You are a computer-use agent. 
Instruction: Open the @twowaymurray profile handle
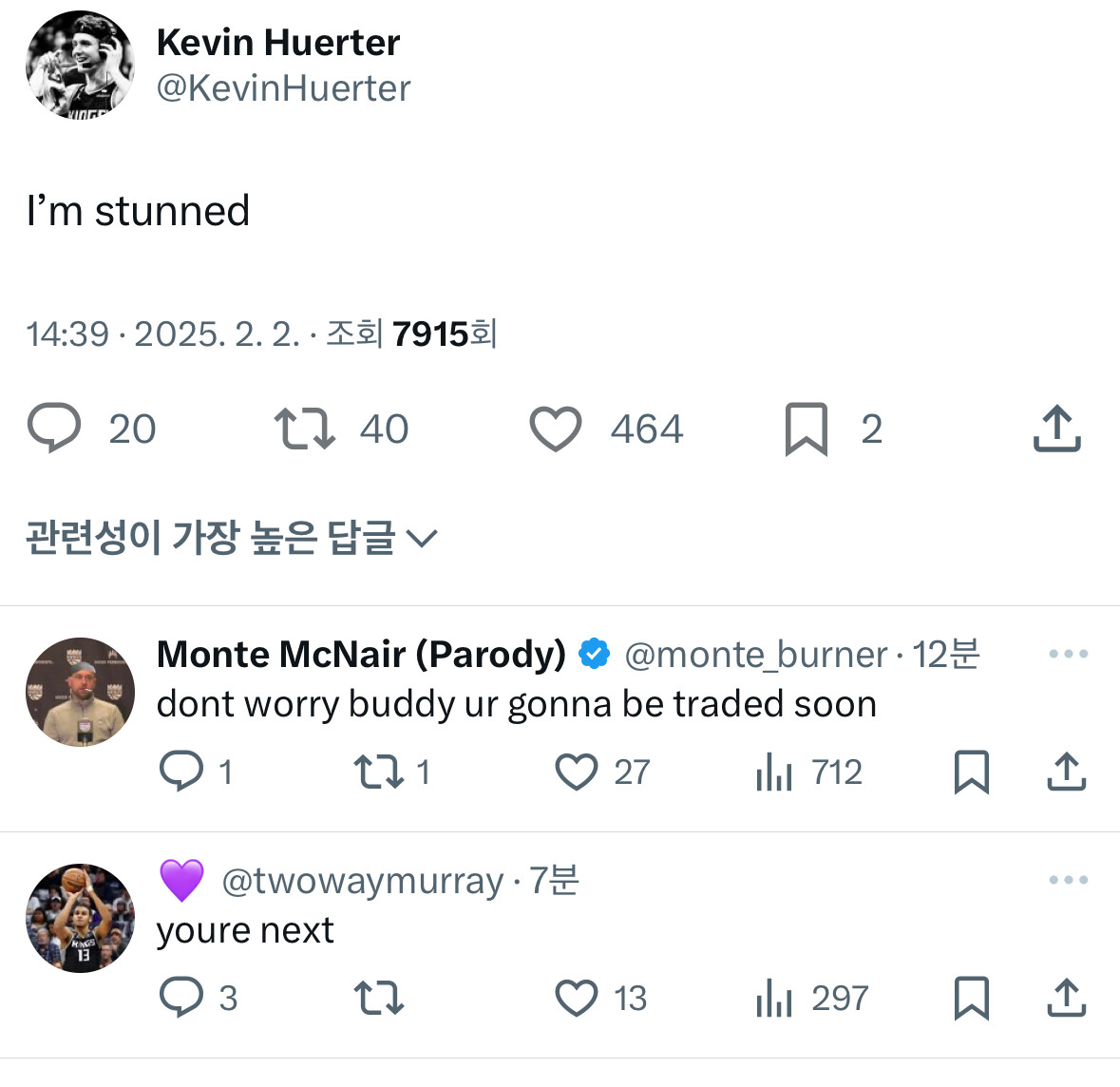(362, 881)
